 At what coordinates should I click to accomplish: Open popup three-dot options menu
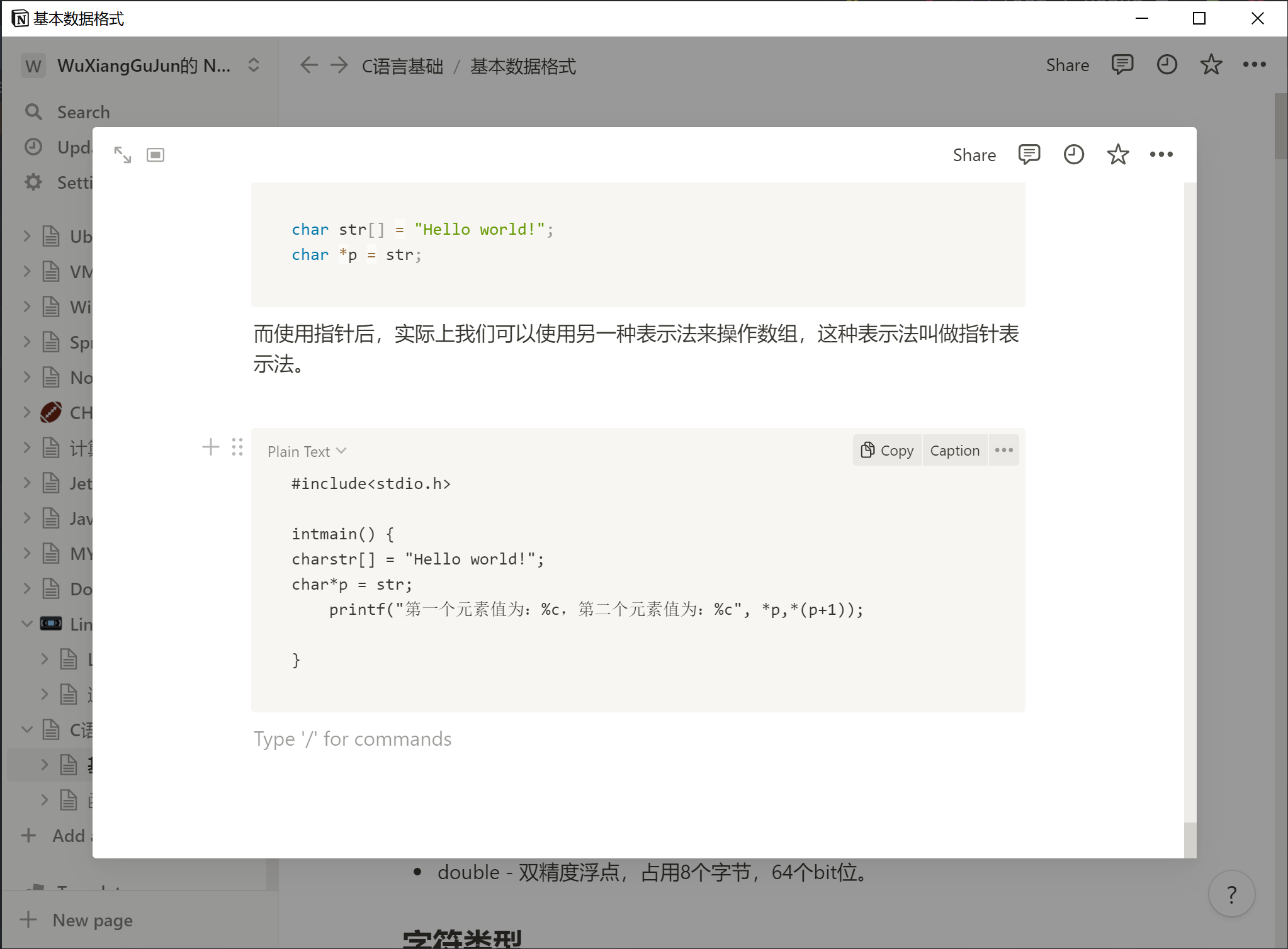[1161, 155]
